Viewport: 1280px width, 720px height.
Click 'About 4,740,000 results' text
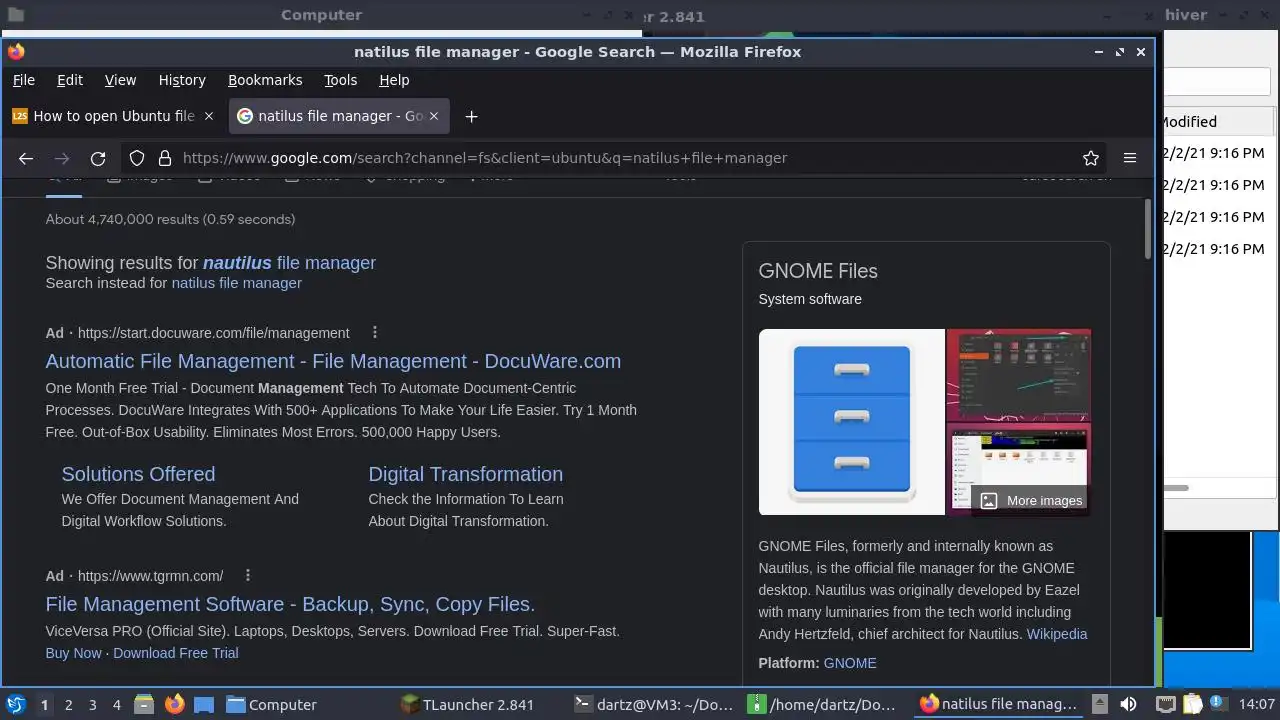(170, 219)
